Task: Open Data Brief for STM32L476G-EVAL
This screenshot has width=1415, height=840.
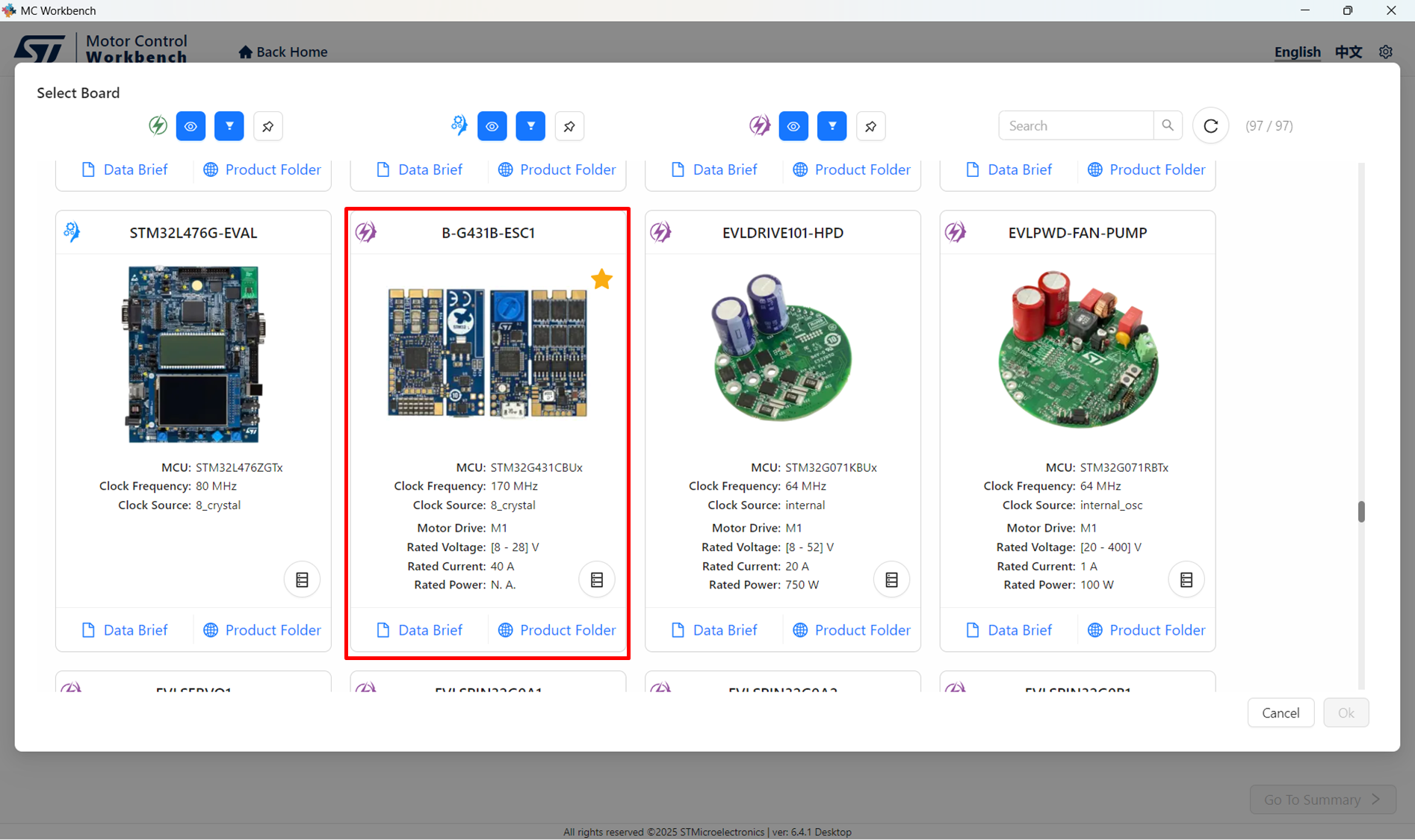Action: (x=124, y=630)
